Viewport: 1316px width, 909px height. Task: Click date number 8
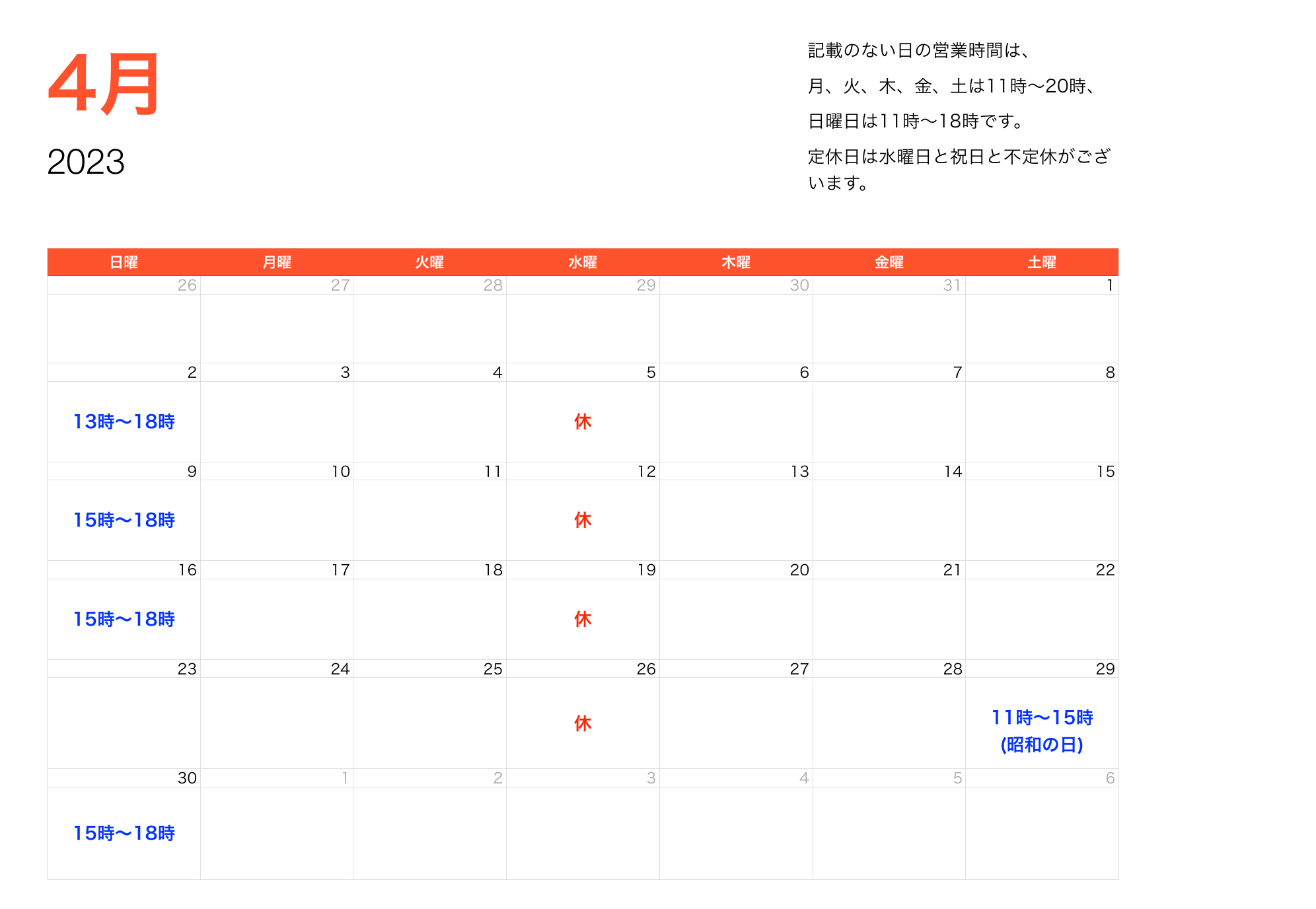tap(1111, 373)
